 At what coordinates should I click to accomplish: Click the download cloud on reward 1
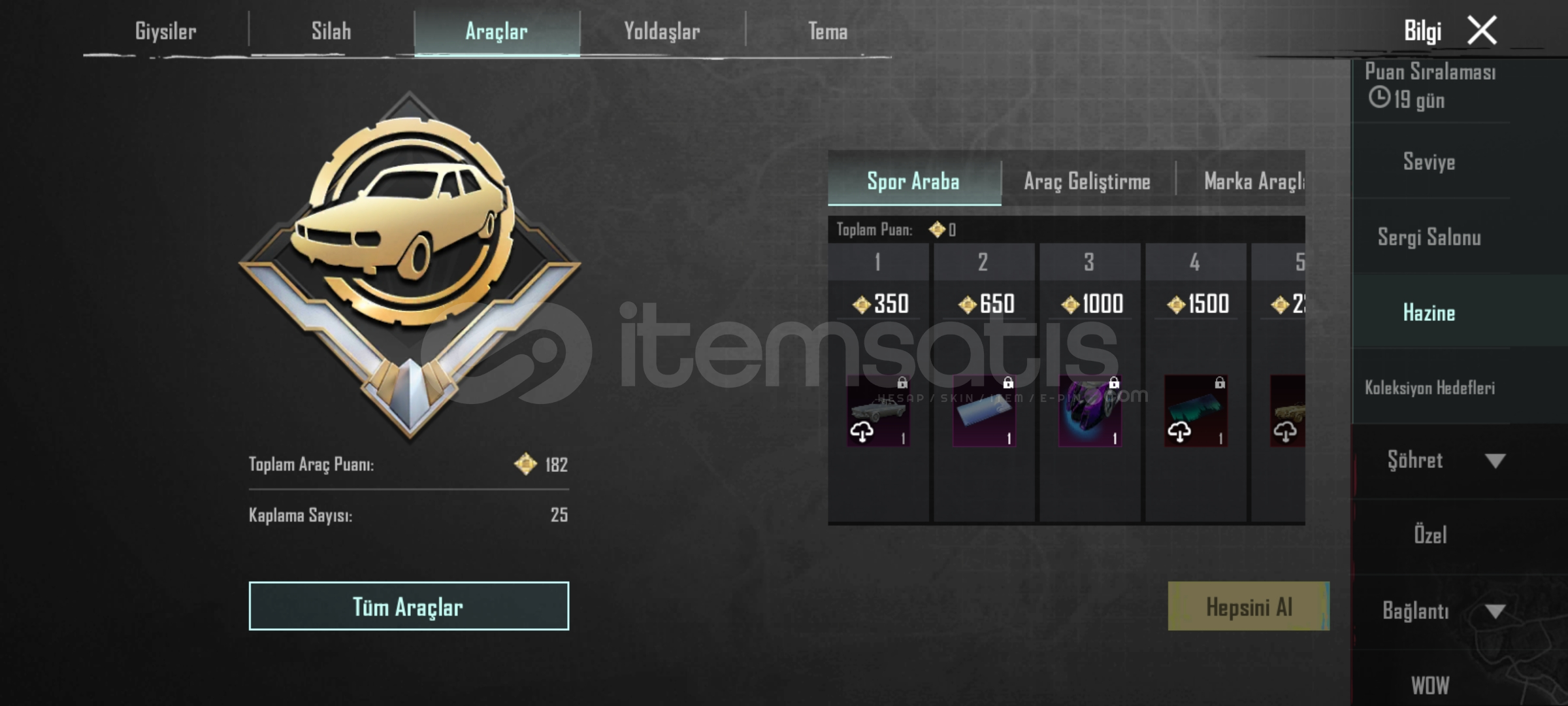tap(862, 431)
